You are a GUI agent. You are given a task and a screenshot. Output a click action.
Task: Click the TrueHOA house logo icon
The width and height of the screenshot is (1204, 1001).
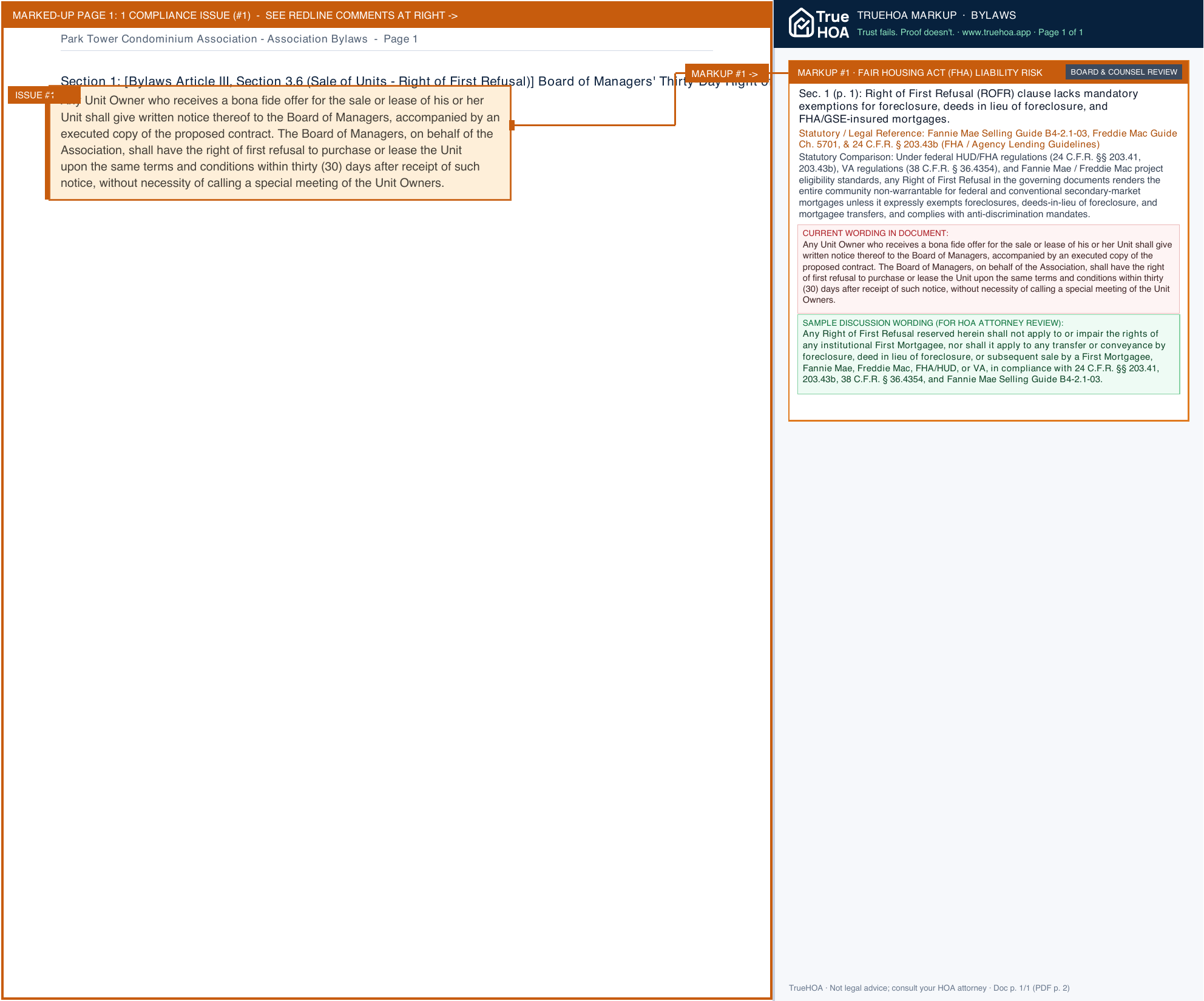(x=801, y=23)
